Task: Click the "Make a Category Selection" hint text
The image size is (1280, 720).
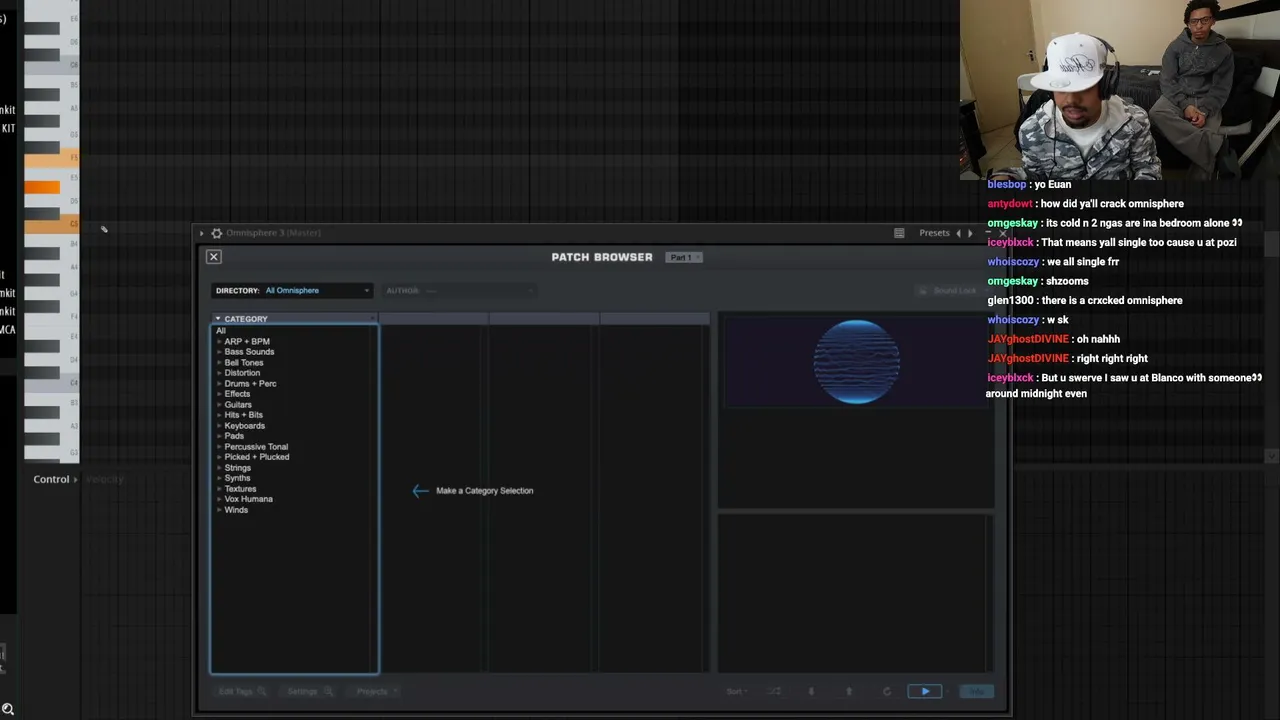Action: tap(485, 491)
